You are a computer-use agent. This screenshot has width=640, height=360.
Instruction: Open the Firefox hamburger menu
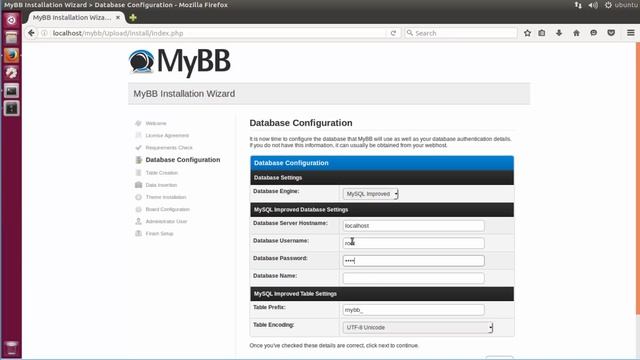point(631,33)
